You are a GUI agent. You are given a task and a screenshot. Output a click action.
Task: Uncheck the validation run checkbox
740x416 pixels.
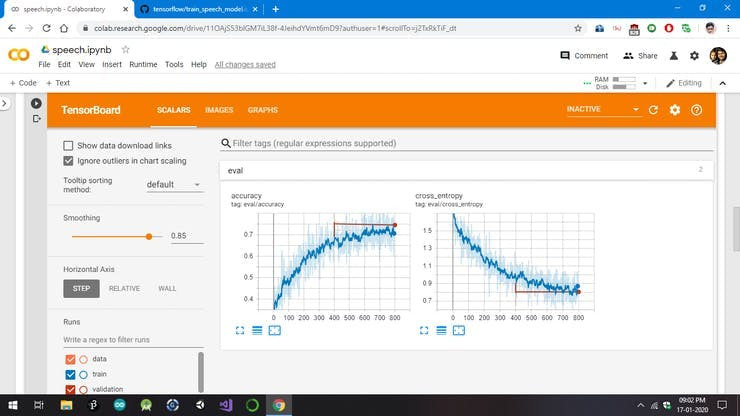(x=70, y=390)
